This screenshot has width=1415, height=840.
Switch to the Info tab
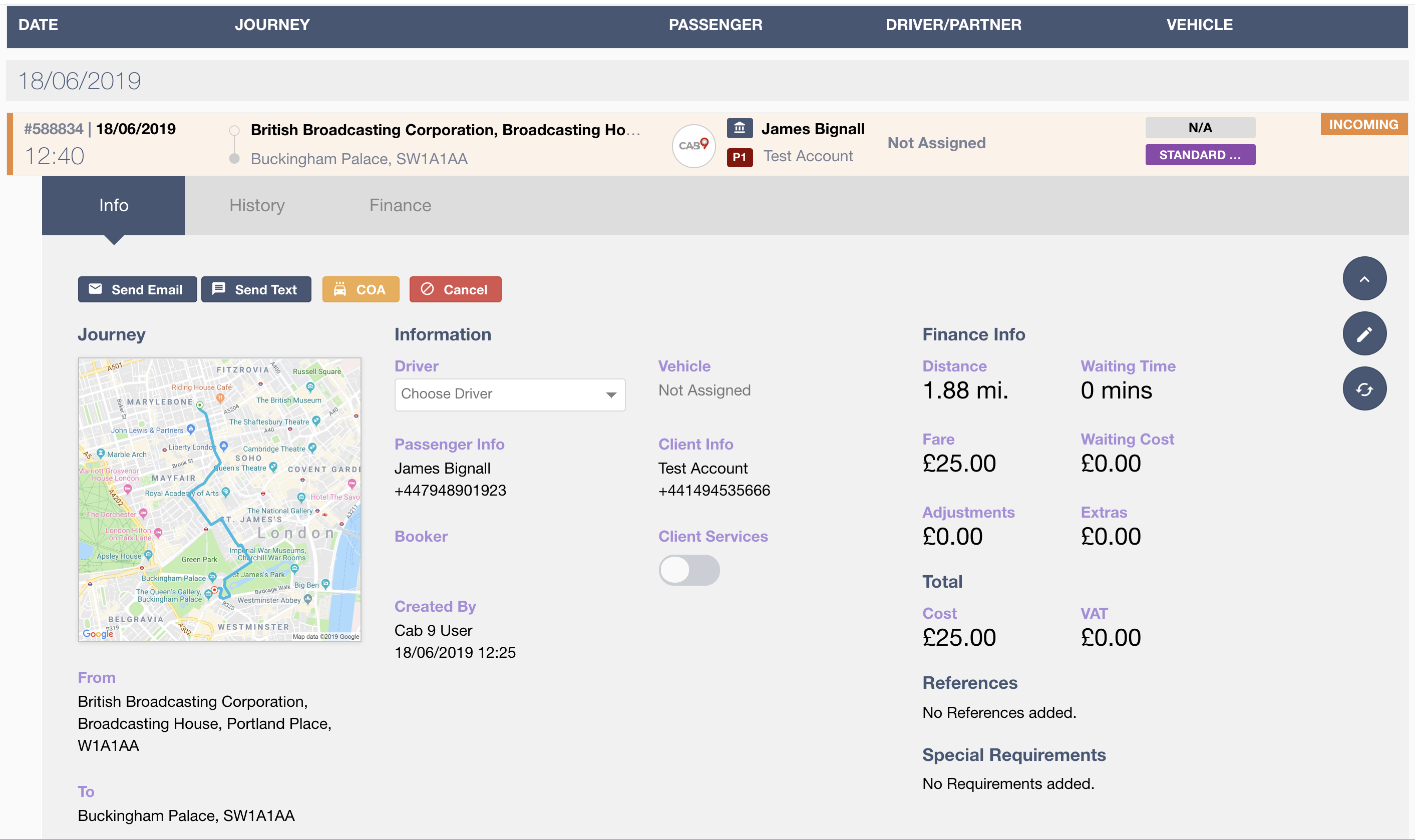[x=113, y=205]
